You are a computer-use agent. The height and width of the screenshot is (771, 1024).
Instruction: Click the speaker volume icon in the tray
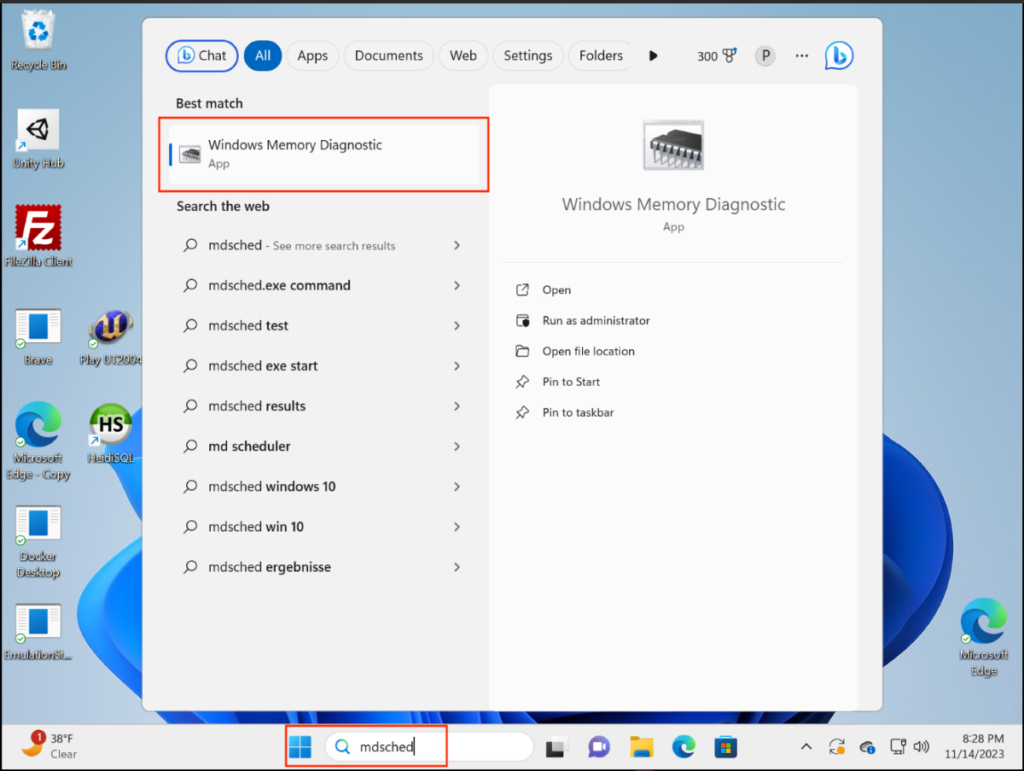click(921, 746)
